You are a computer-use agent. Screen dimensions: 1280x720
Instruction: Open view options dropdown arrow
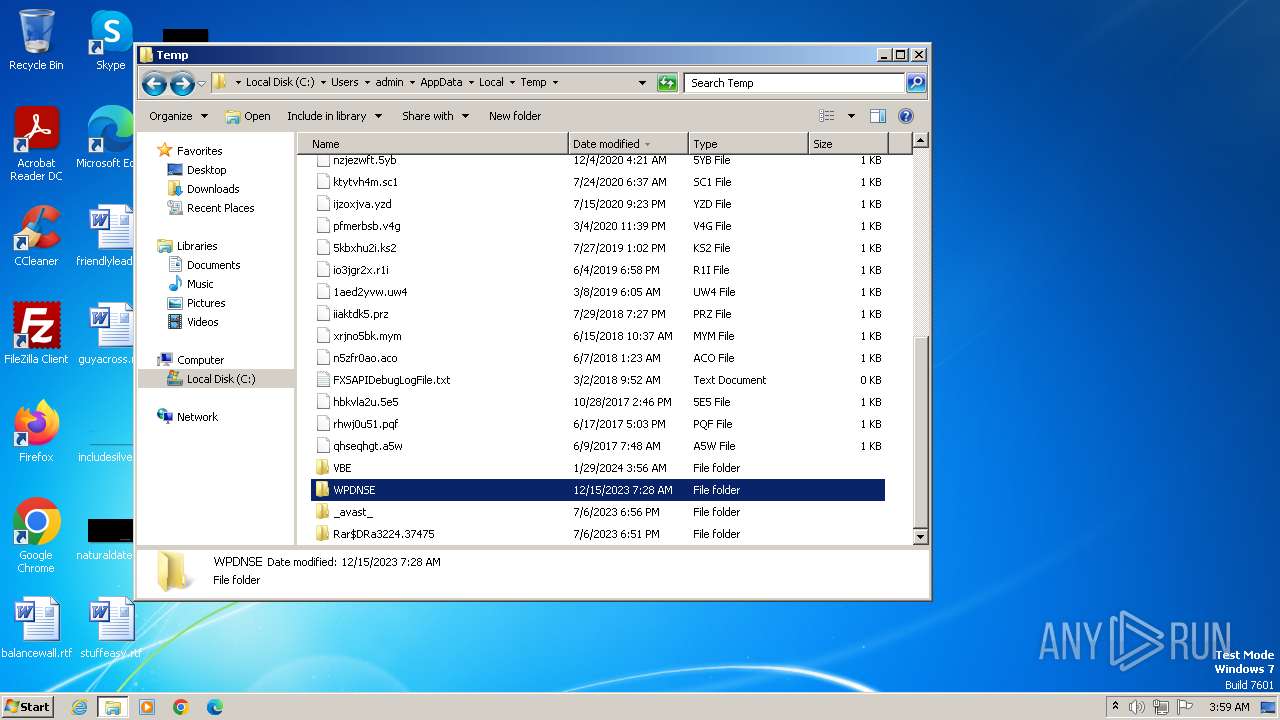851,116
